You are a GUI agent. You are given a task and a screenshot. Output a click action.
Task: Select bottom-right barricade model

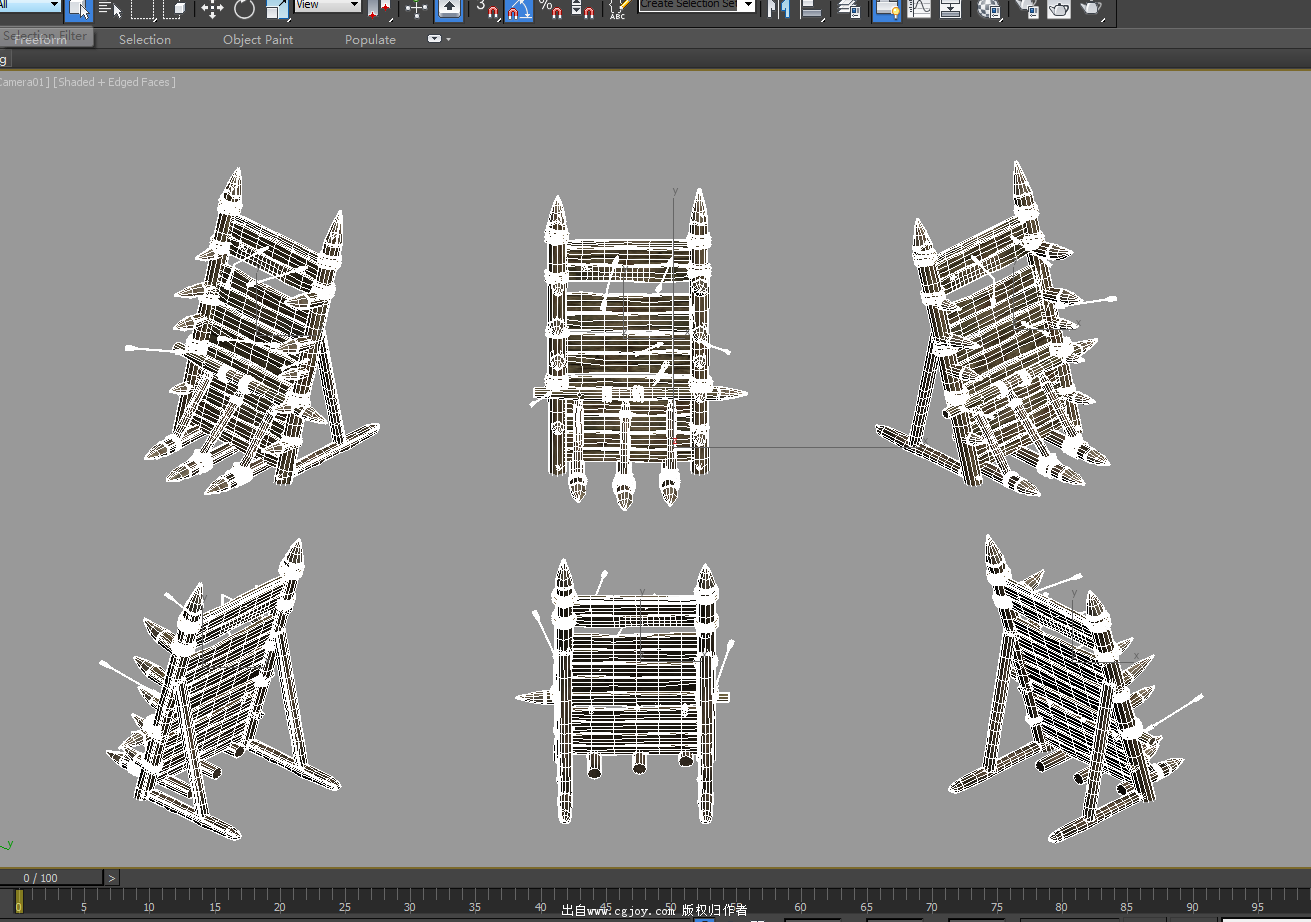1075,690
